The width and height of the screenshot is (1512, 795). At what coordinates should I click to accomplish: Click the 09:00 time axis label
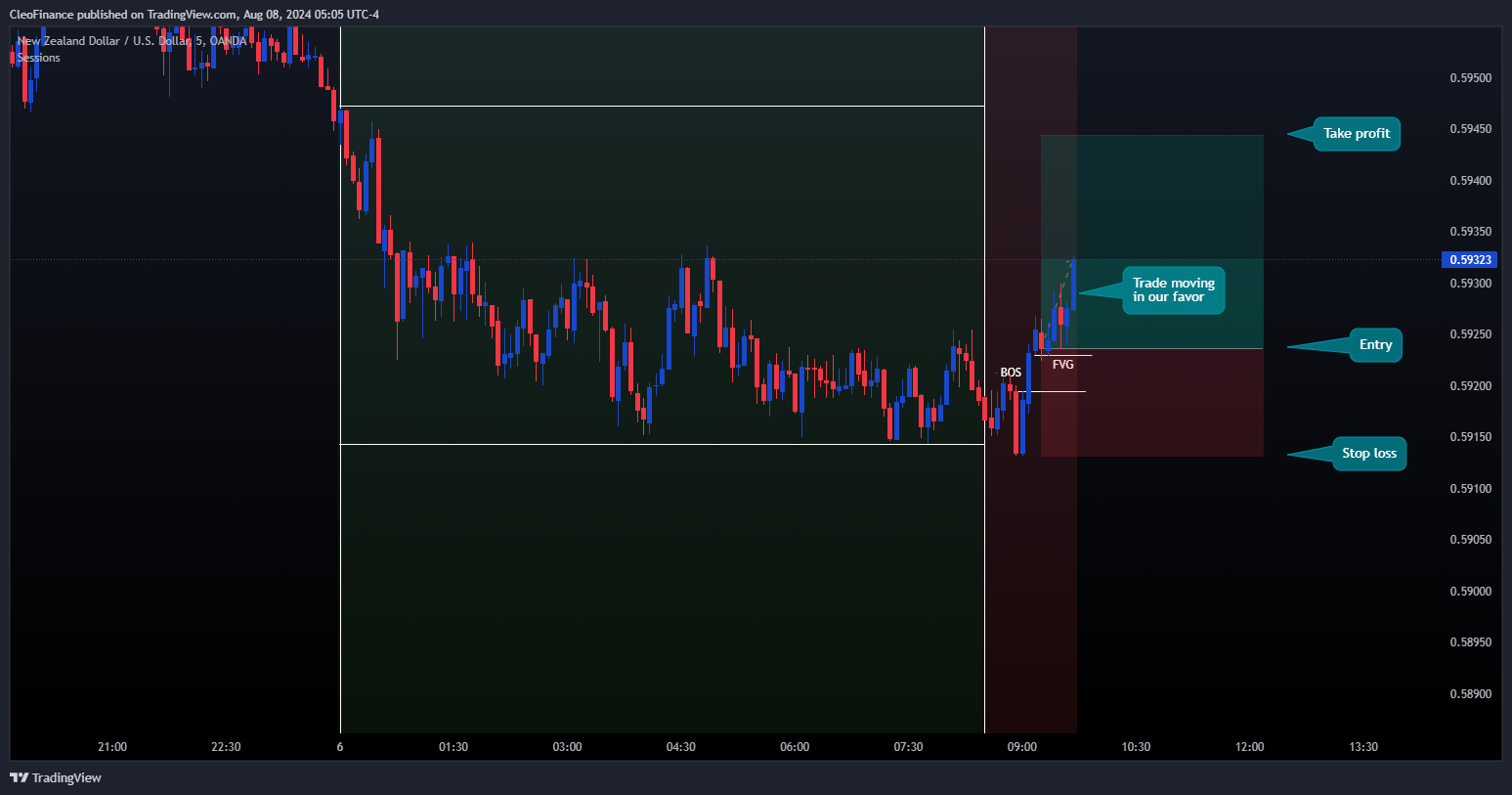(x=1022, y=747)
